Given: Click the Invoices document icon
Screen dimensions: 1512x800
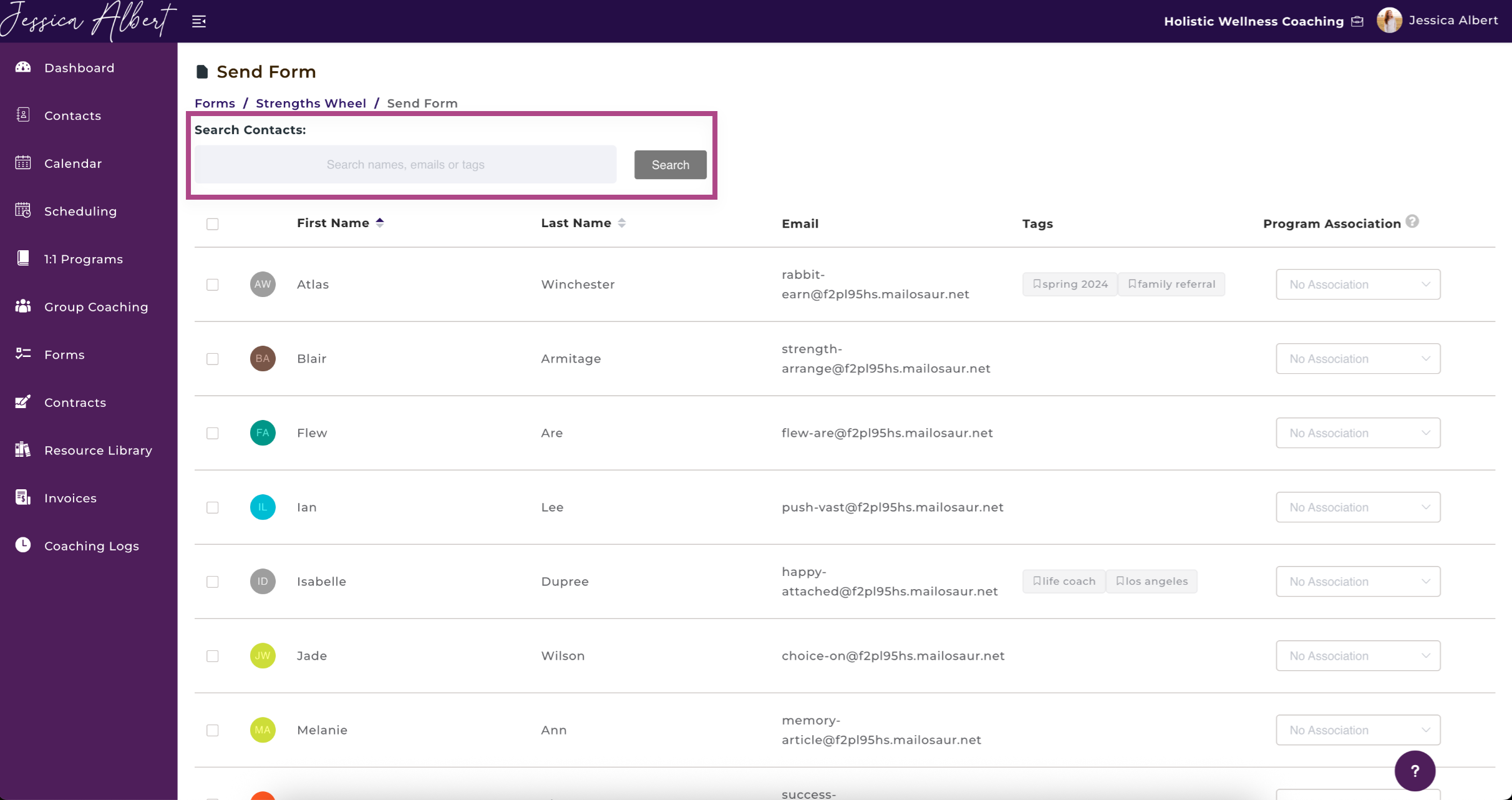Looking at the screenshot, I should click(23, 497).
